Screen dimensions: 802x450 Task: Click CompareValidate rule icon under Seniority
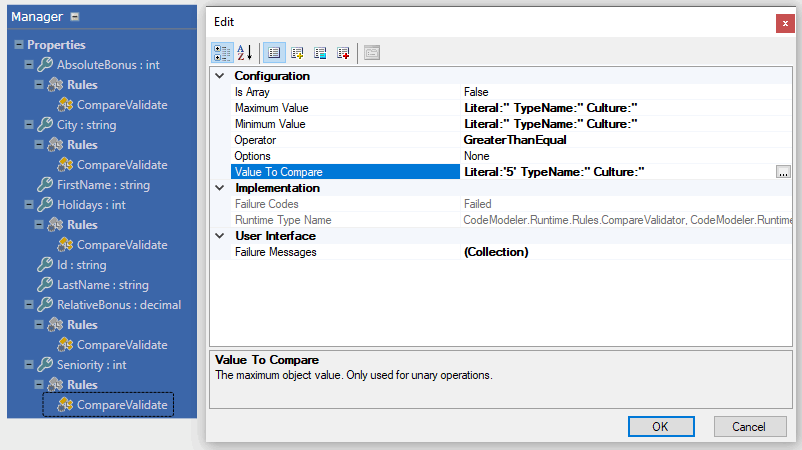point(65,404)
